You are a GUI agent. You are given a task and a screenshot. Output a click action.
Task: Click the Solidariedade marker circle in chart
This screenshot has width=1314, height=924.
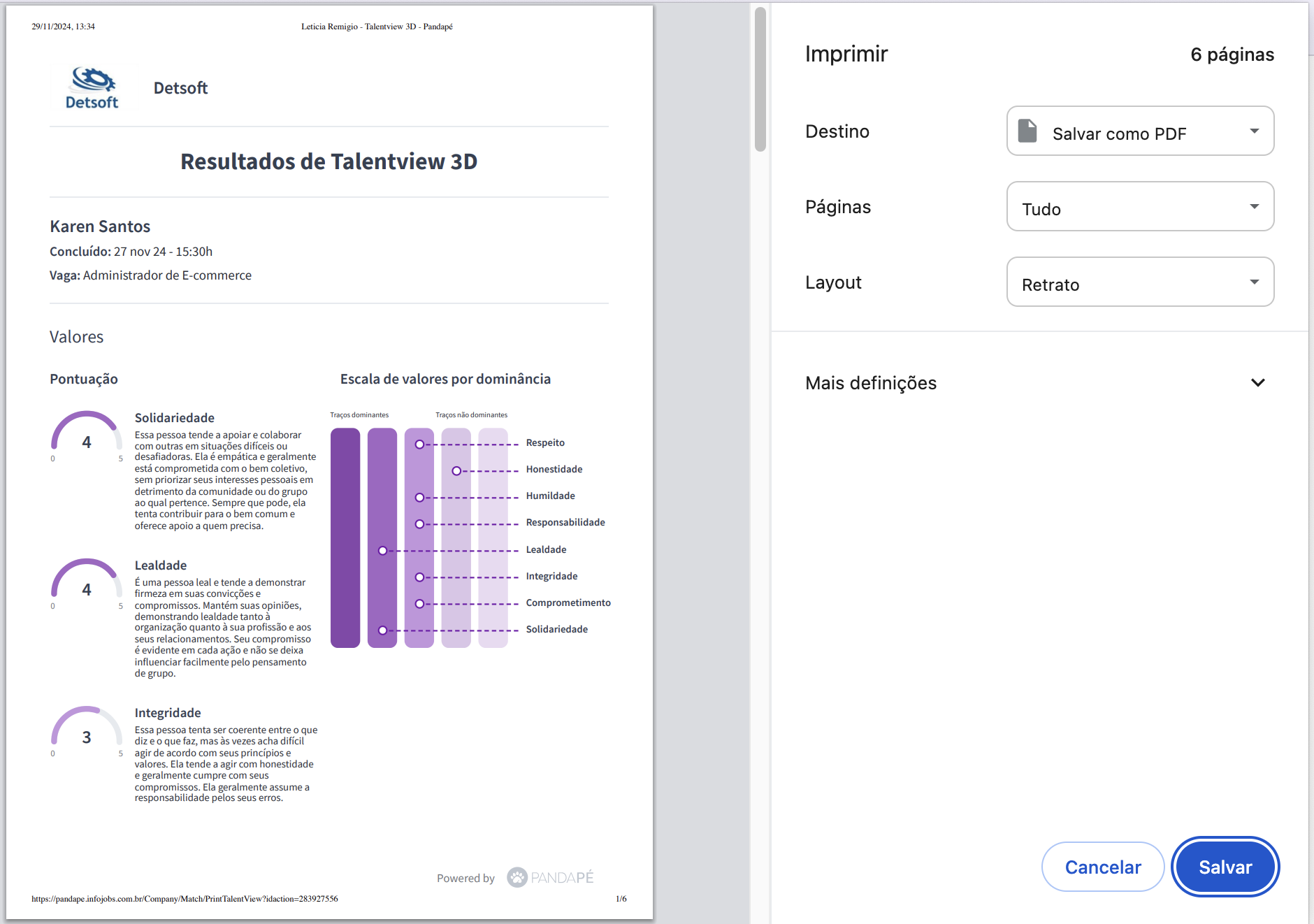tap(382, 630)
